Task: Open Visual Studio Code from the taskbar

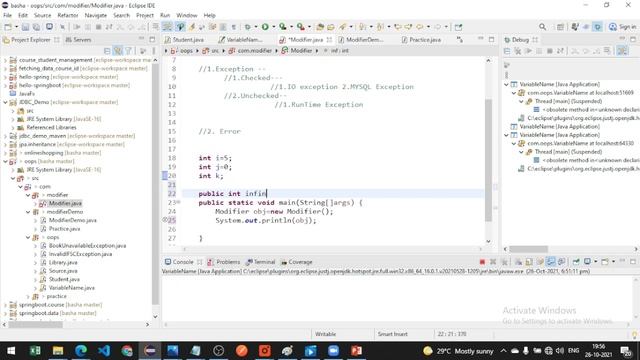Action: point(104,351)
